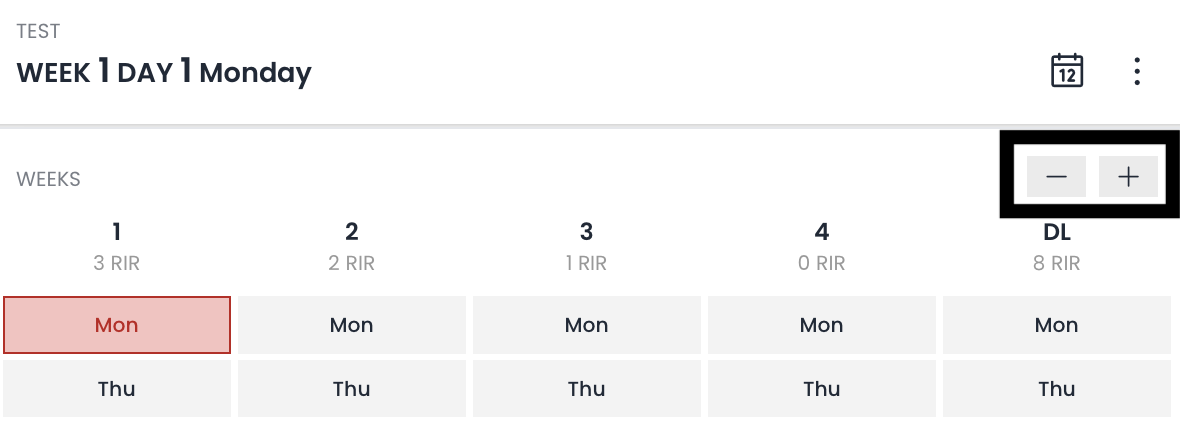Screen dimensions: 1180x430
Task: Click the week 1 column header
Action: click(117, 245)
